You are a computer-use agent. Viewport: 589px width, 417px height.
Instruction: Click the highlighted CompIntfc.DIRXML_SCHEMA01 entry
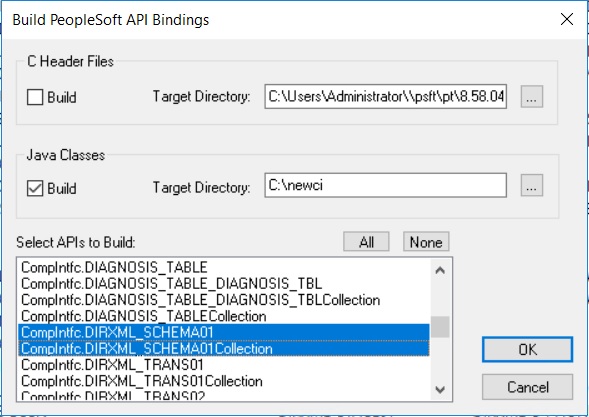pos(224,332)
